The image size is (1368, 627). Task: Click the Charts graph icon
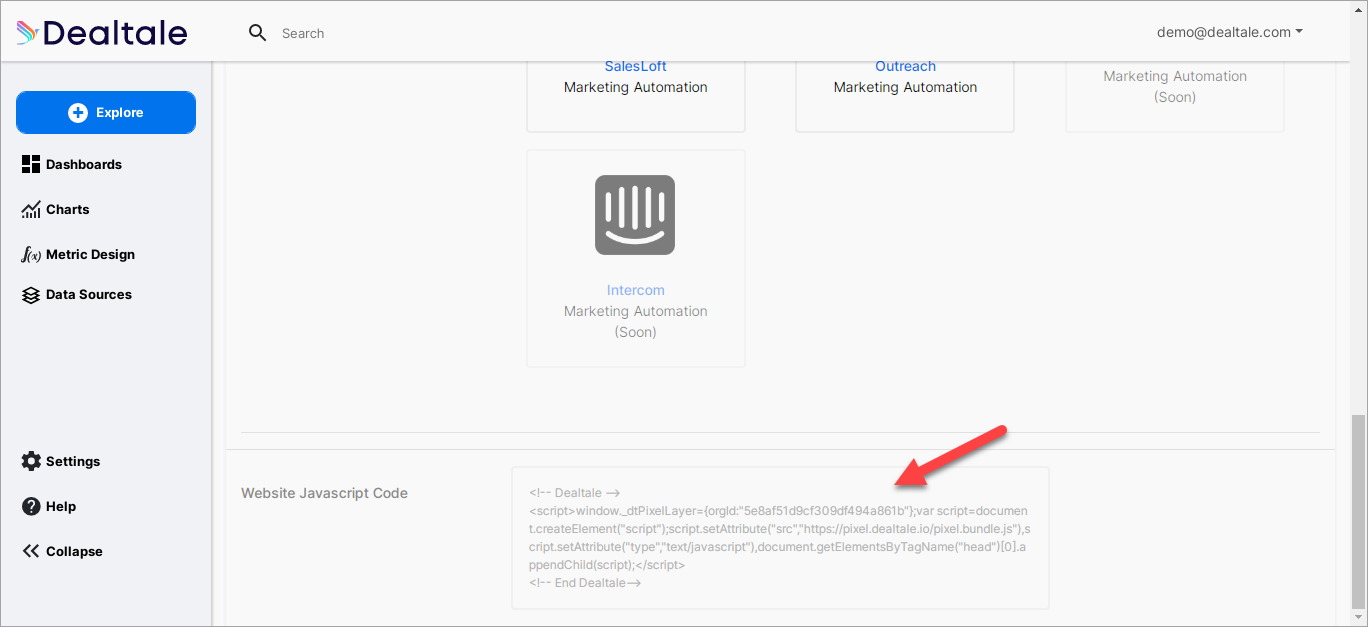tap(31, 209)
